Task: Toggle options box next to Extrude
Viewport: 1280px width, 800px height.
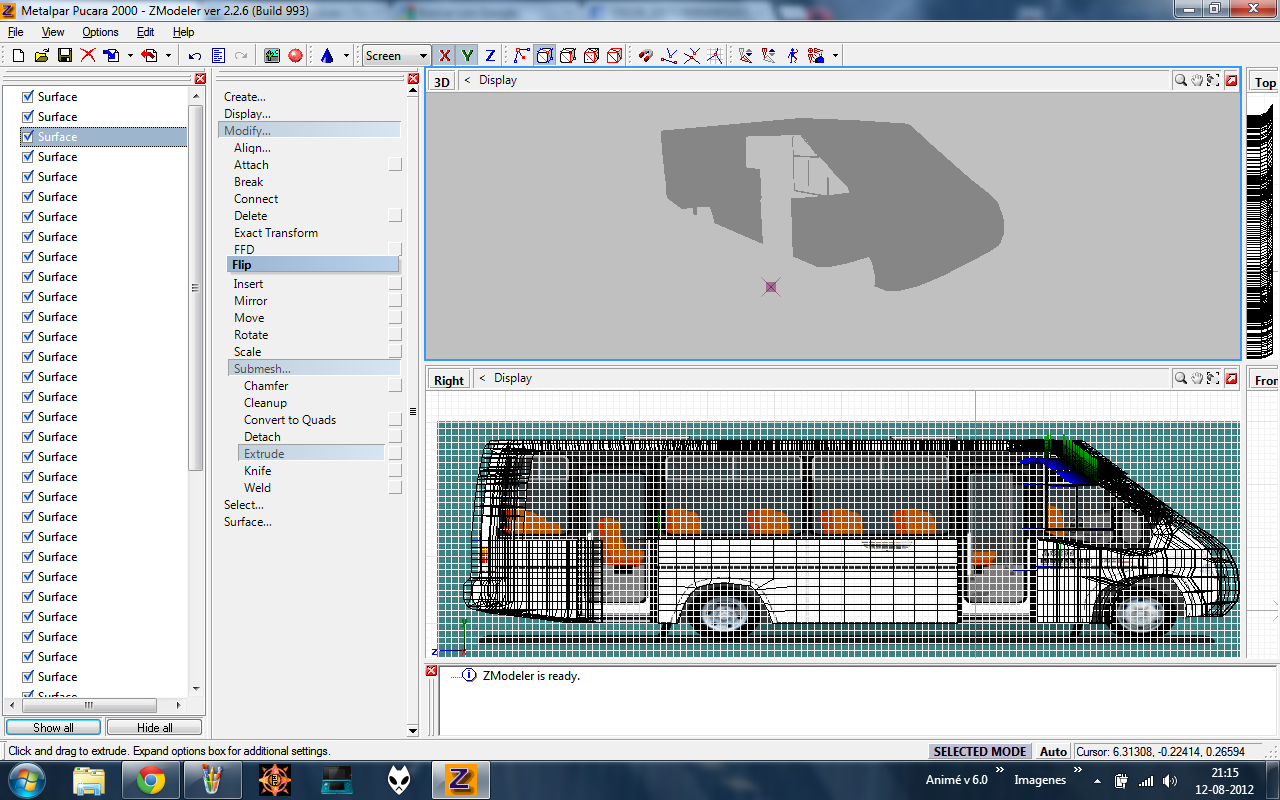Action: coord(395,453)
